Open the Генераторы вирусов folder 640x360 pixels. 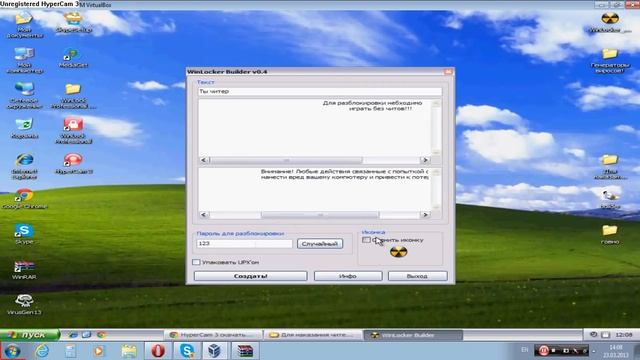pyautogui.click(x=610, y=60)
